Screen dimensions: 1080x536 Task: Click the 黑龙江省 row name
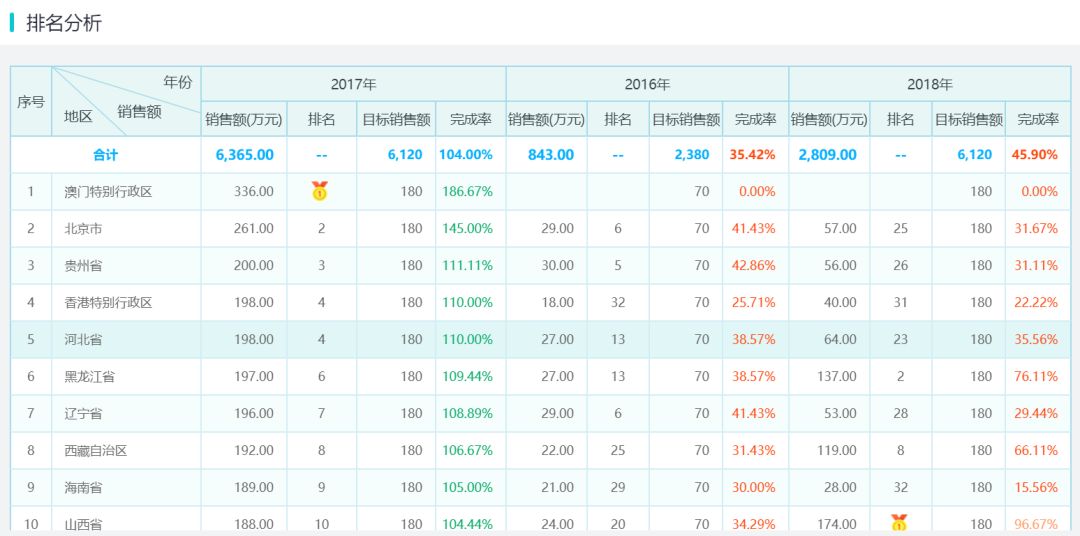point(89,377)
